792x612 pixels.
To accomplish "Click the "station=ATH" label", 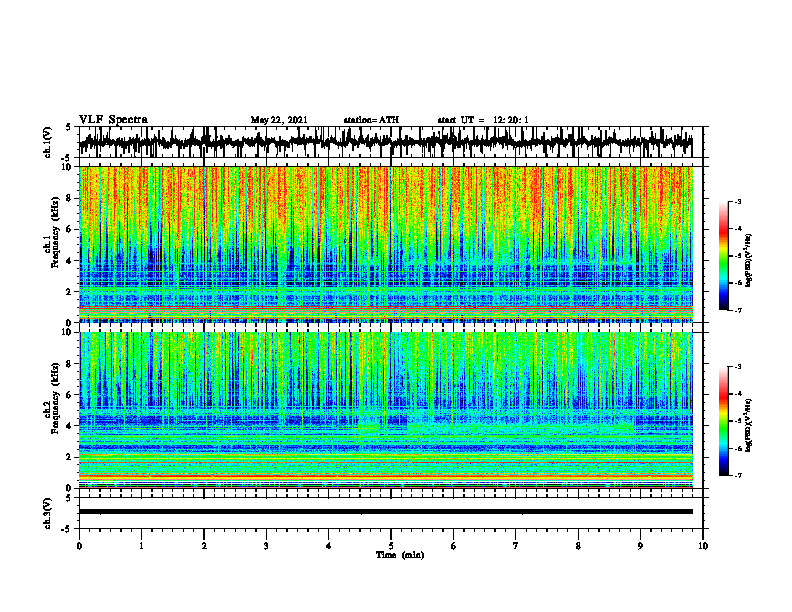I will pyautogui.click(x=371, y=120).
